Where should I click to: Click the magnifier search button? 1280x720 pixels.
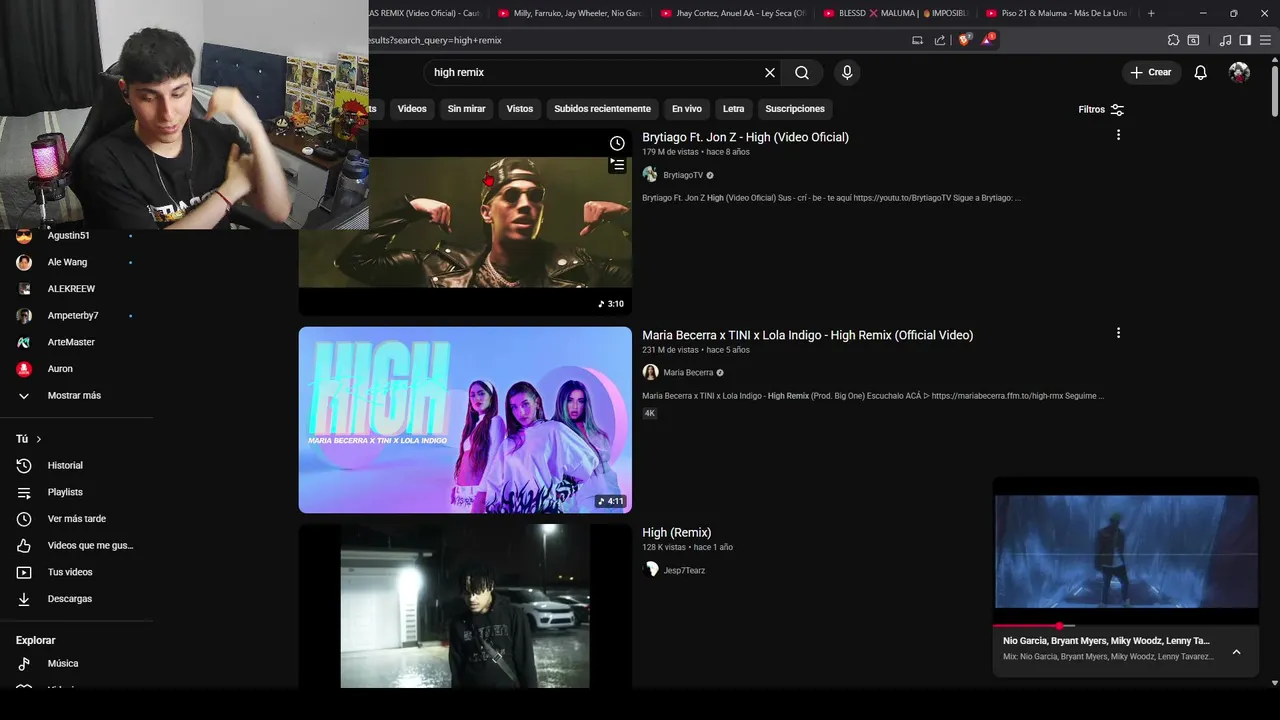coord(802,72)
